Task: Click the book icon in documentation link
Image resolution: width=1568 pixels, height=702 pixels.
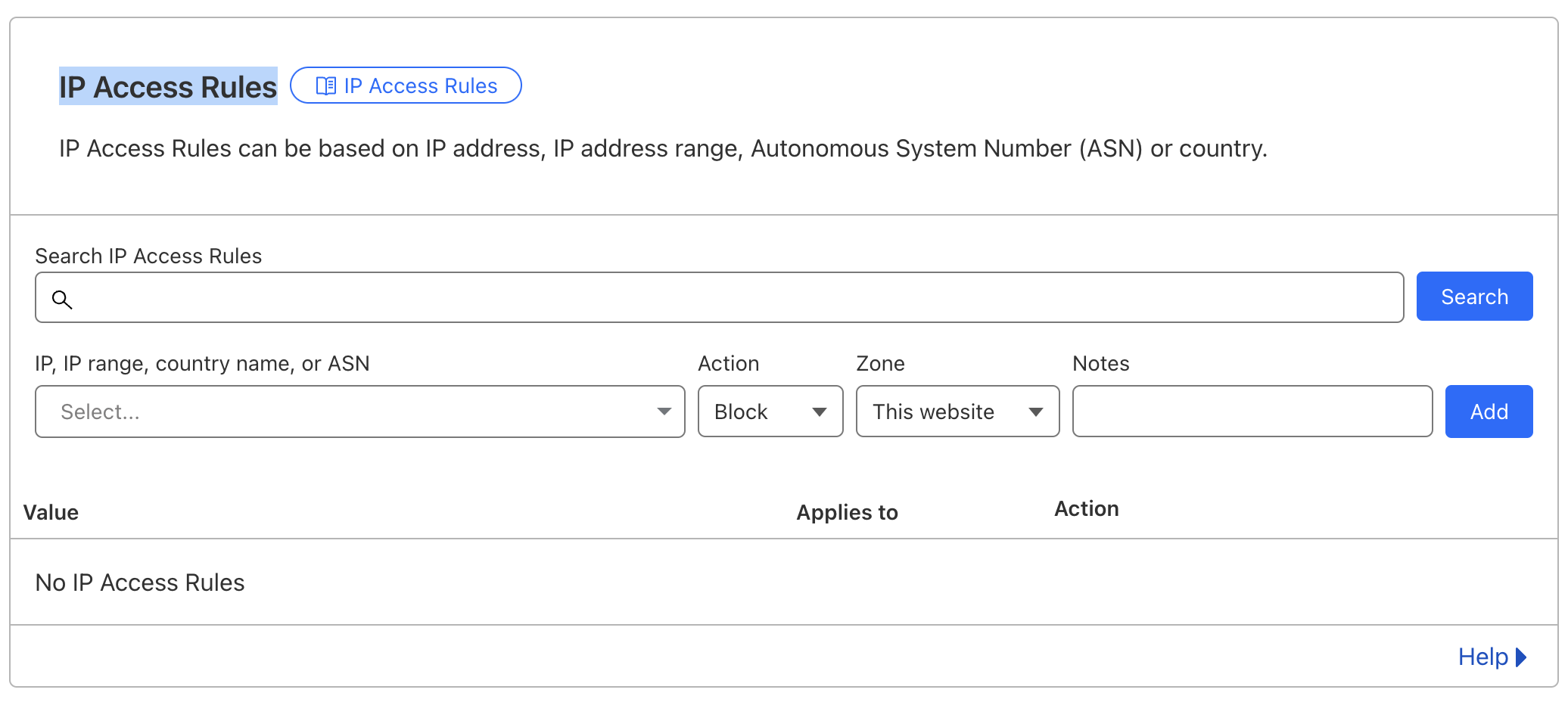Action: [325, 86]
